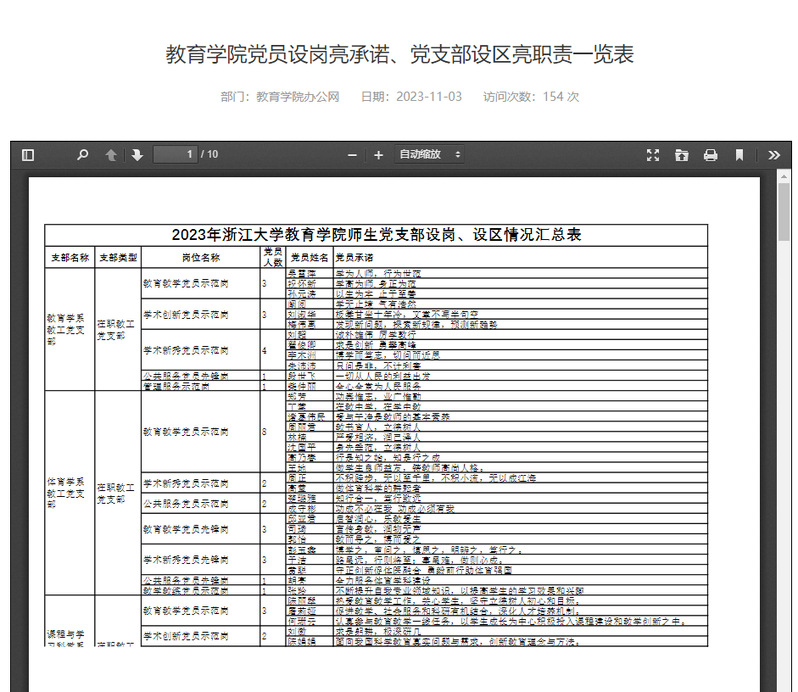Print the PDF document

pyautogui.click(x=710, y=155)
